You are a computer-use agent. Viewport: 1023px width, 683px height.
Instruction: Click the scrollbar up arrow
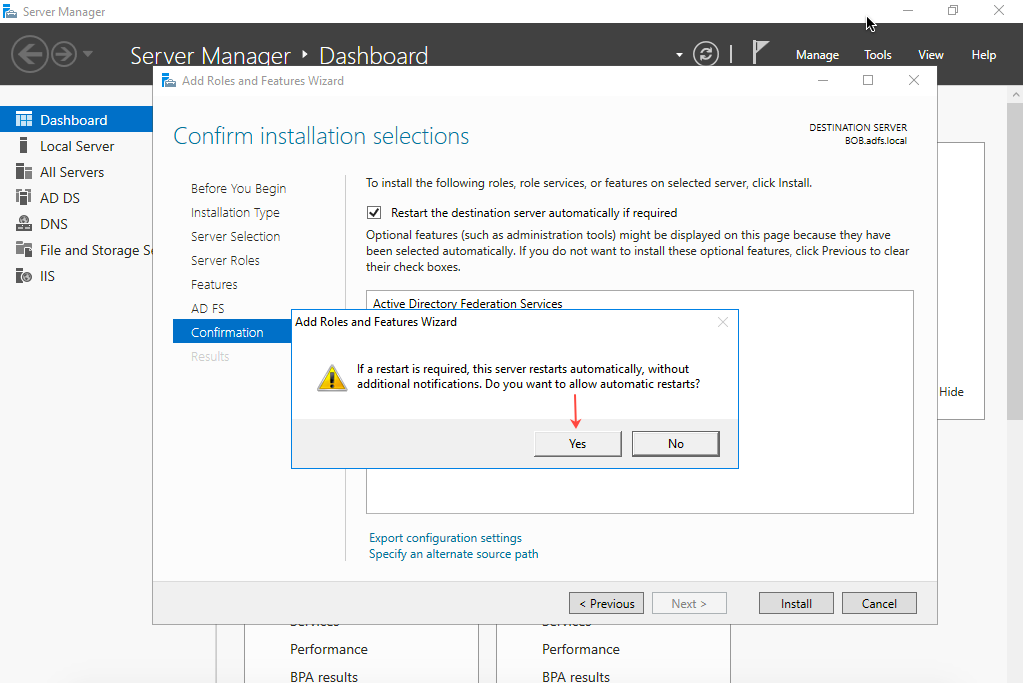tap(1015, 95)
